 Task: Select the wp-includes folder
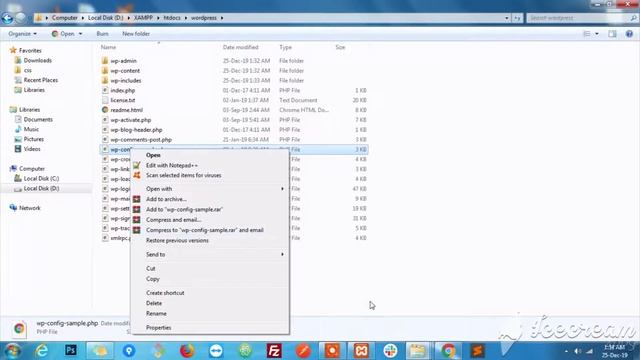(x=126, y=80)
